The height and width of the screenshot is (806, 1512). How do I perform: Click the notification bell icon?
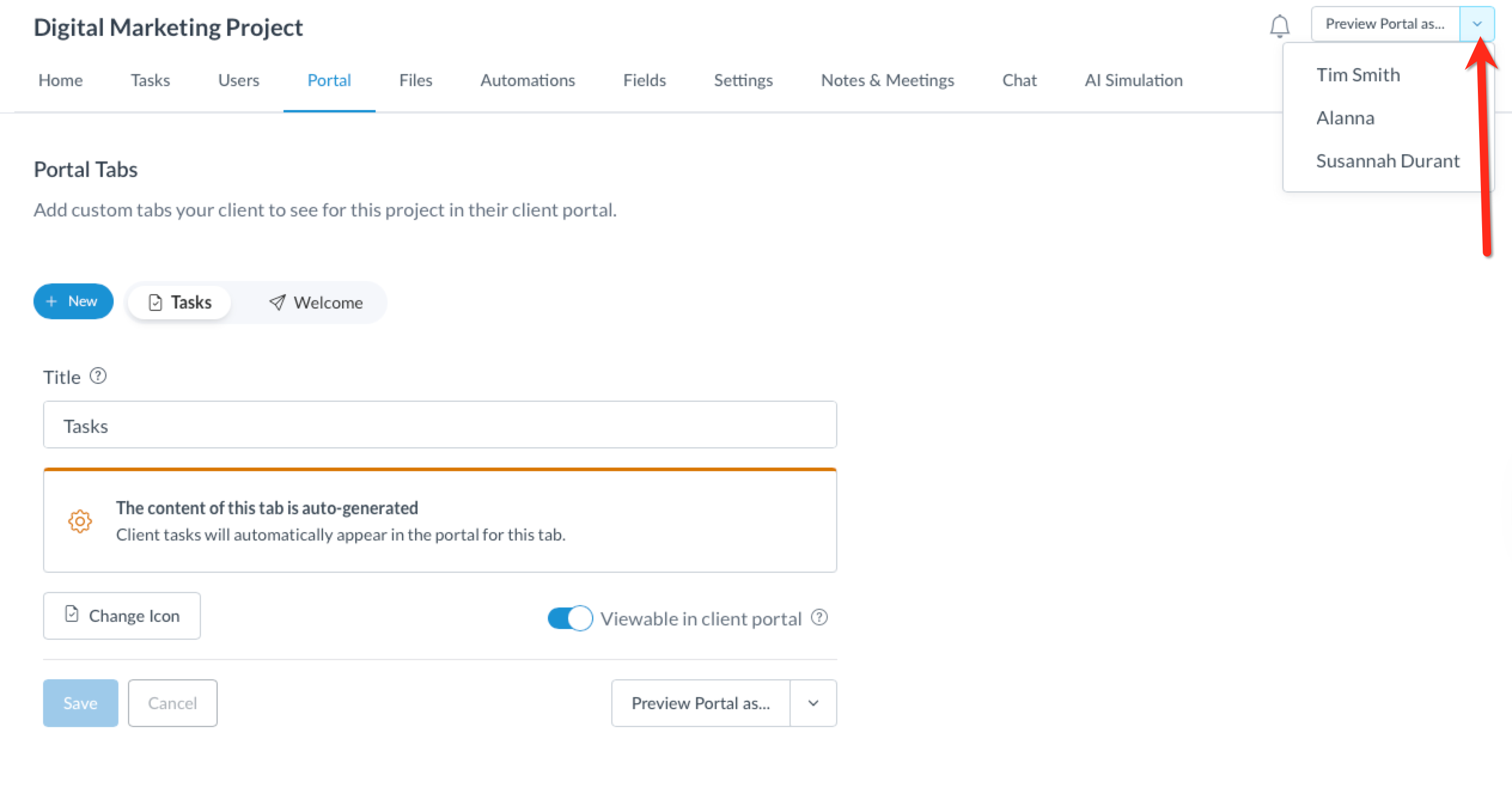click(1279, 26)
